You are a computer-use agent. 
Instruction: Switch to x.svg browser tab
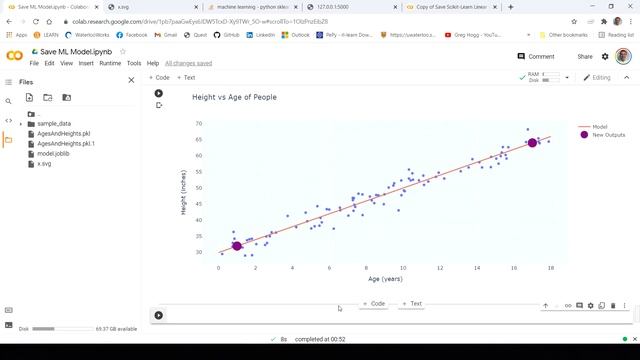[153, 7]
